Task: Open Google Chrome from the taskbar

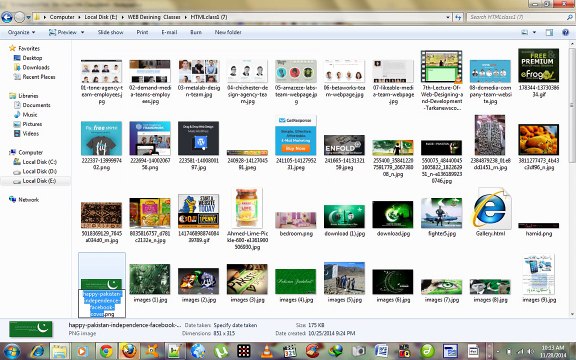Action: point(106,351)
